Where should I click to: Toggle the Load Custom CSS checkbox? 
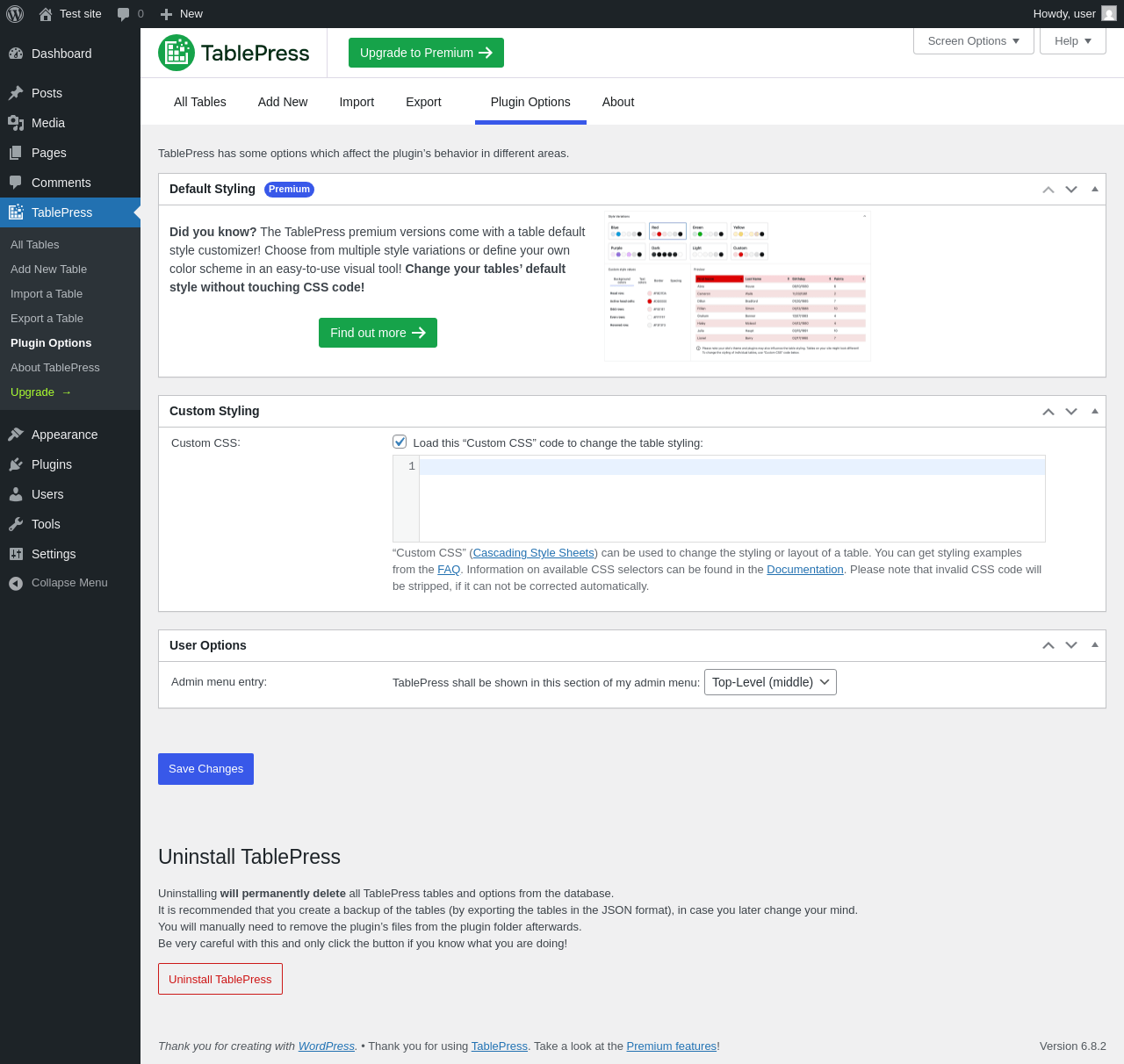(x=400, y=442)
